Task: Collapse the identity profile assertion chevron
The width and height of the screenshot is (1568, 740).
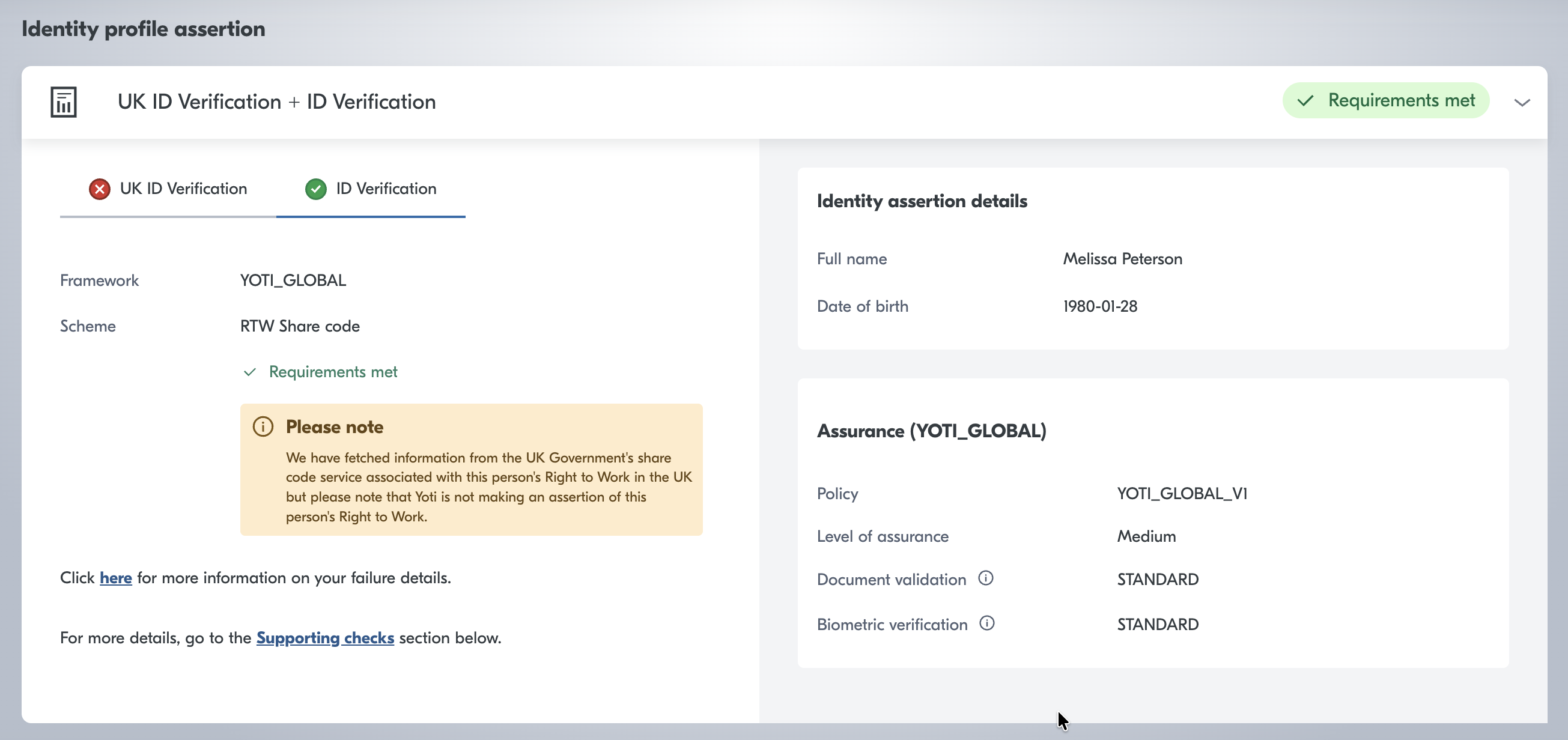Action: pos(1522,102)
